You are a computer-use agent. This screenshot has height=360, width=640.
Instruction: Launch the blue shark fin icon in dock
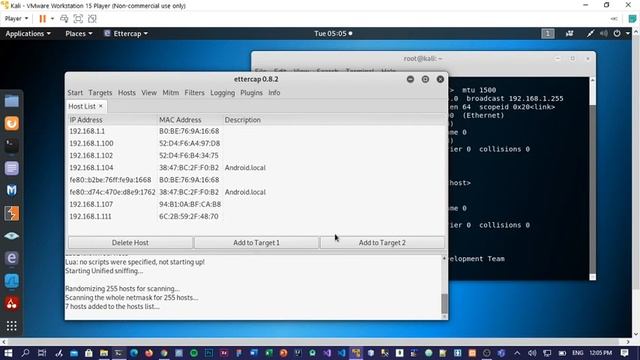coord(11,281)
